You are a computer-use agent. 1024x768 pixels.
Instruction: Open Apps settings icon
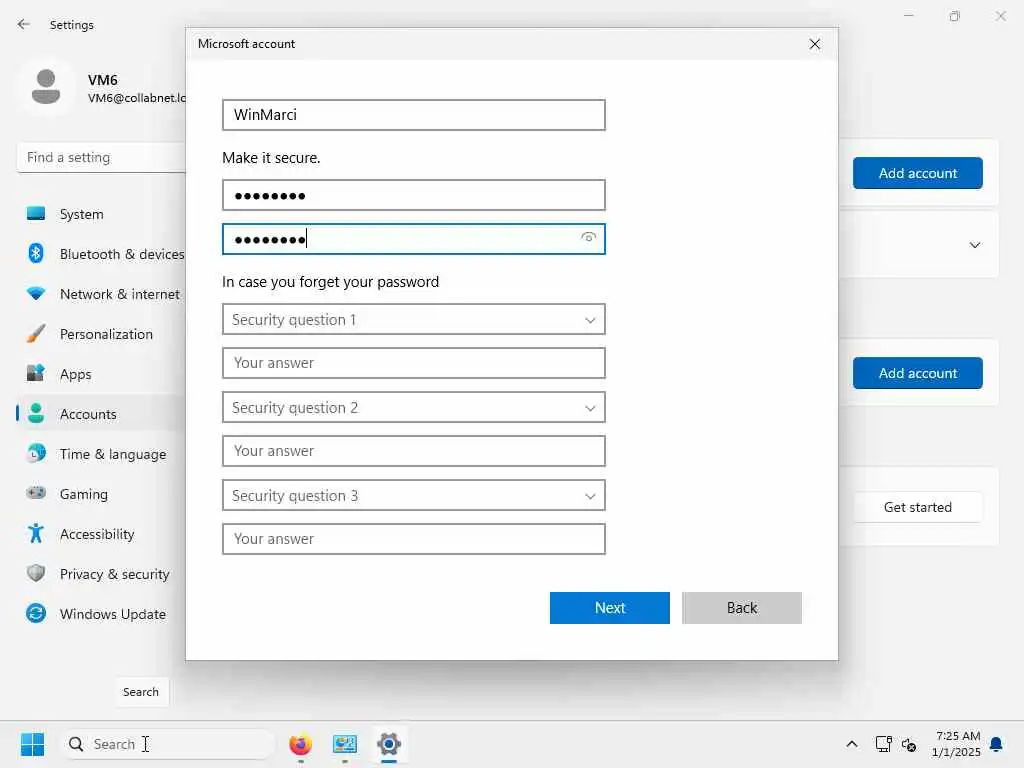pos(36,374)
